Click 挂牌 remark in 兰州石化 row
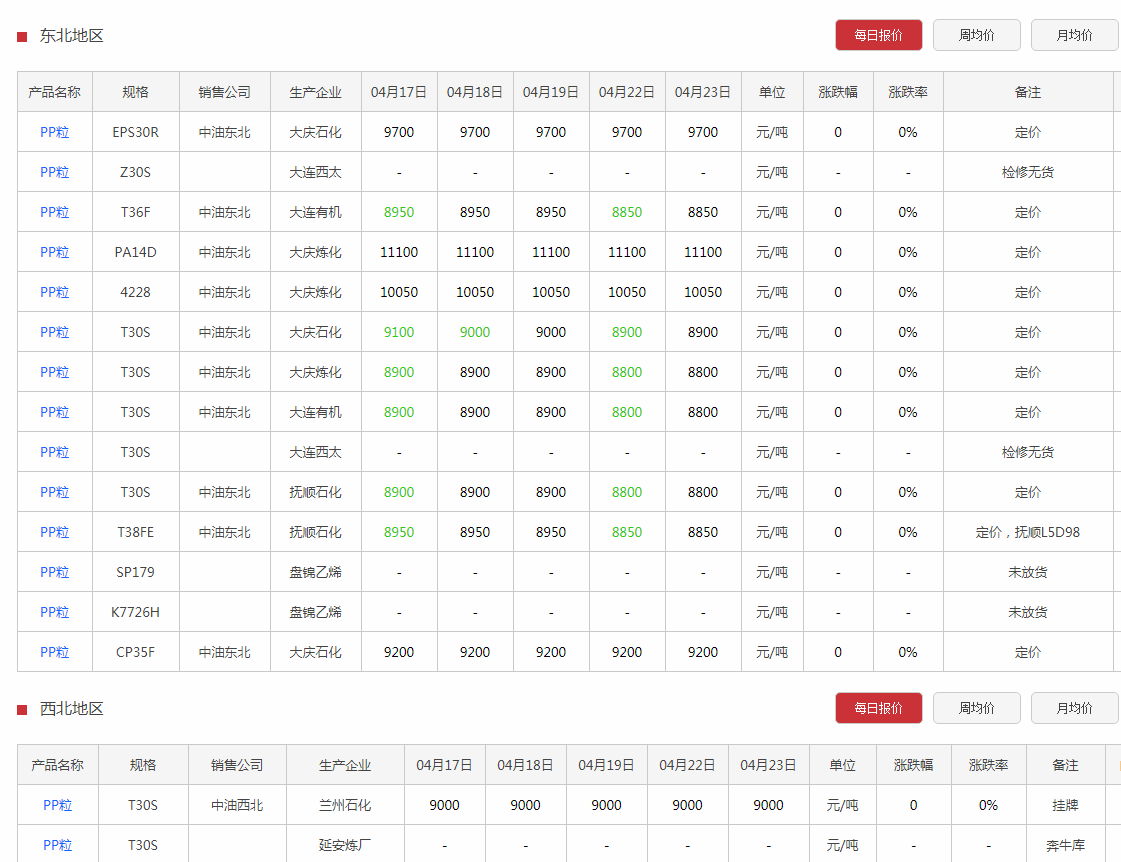 click(x=1065, y=806)
